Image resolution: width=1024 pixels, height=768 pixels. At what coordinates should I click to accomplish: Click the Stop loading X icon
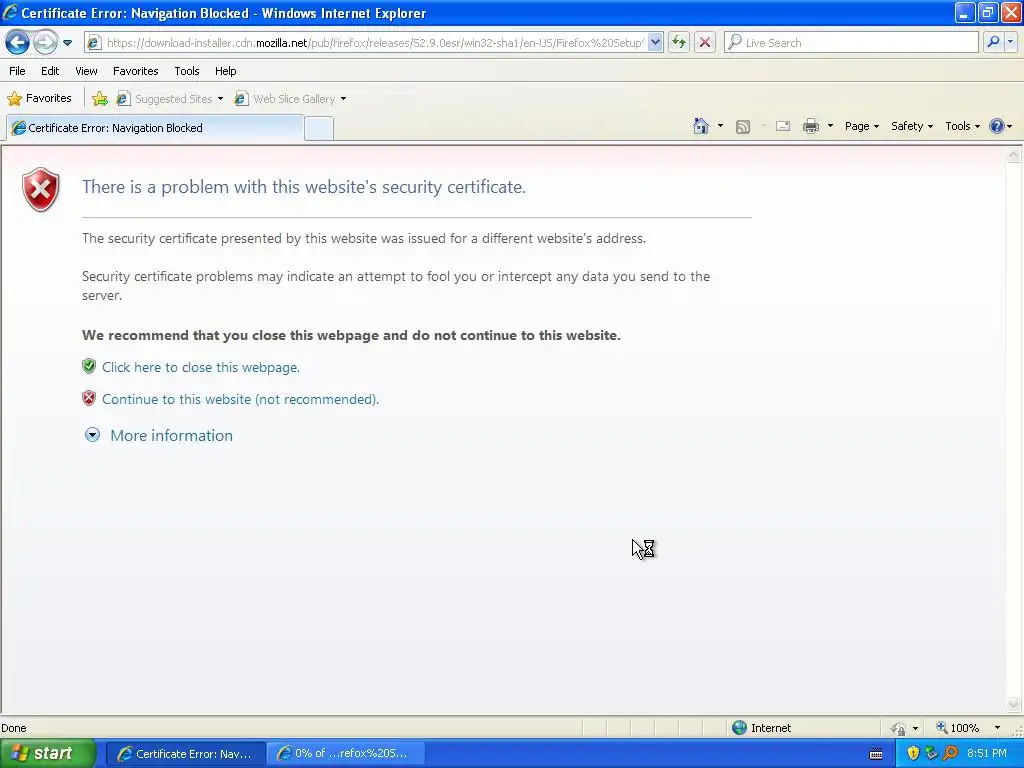pos(705,42)
